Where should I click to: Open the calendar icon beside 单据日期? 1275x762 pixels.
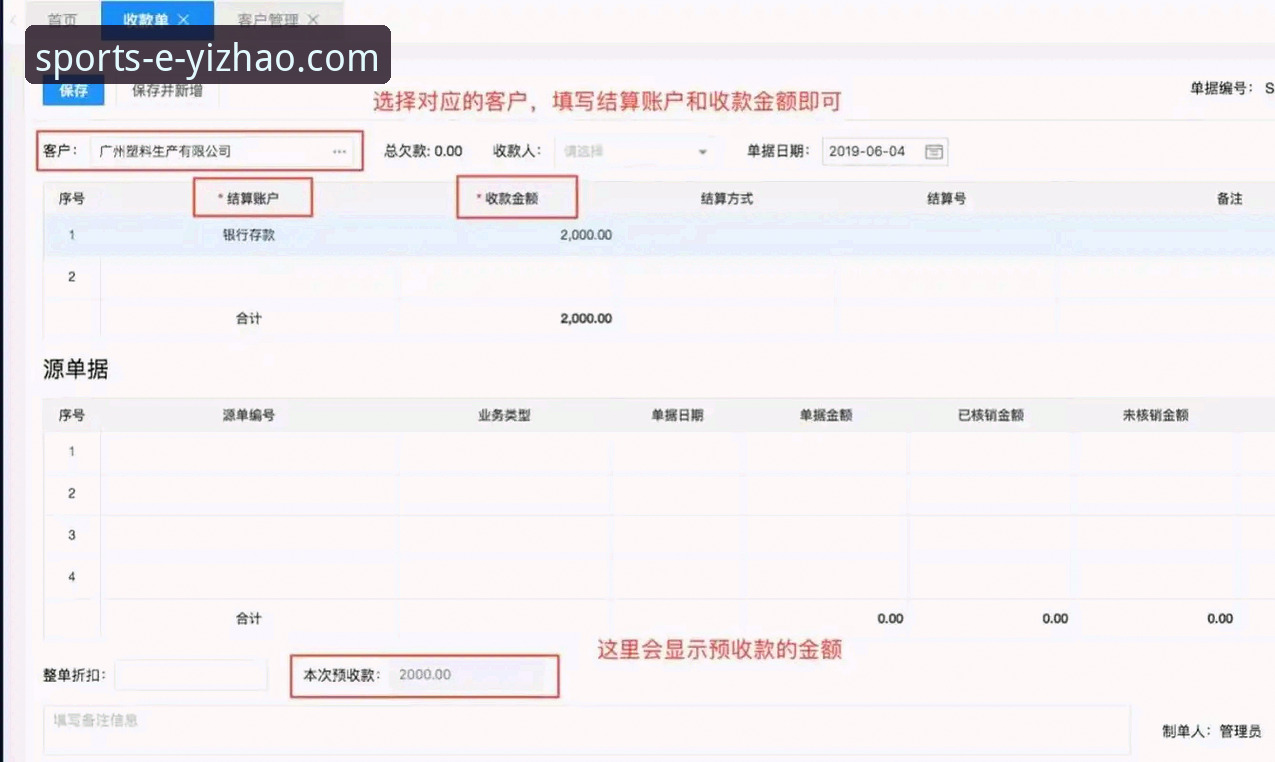932,151
